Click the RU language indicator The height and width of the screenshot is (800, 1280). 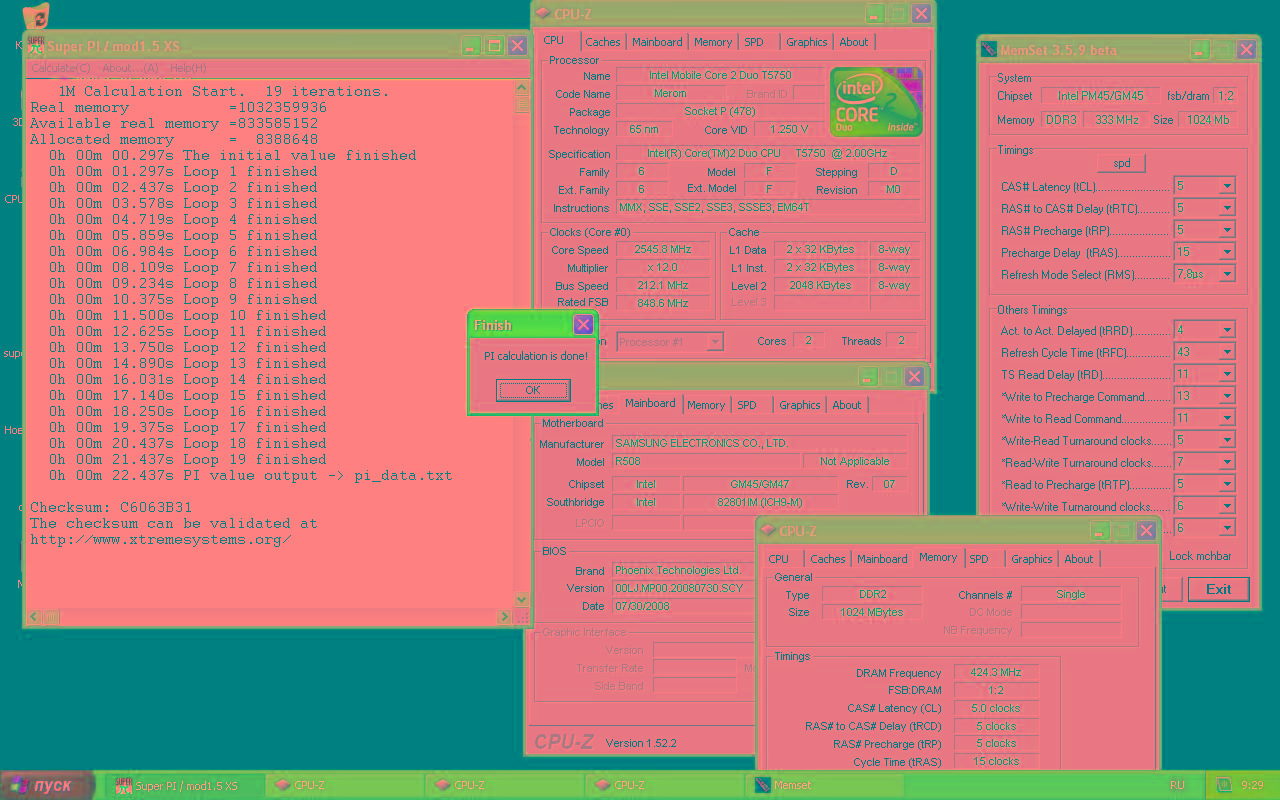[x=1177, y=786]
